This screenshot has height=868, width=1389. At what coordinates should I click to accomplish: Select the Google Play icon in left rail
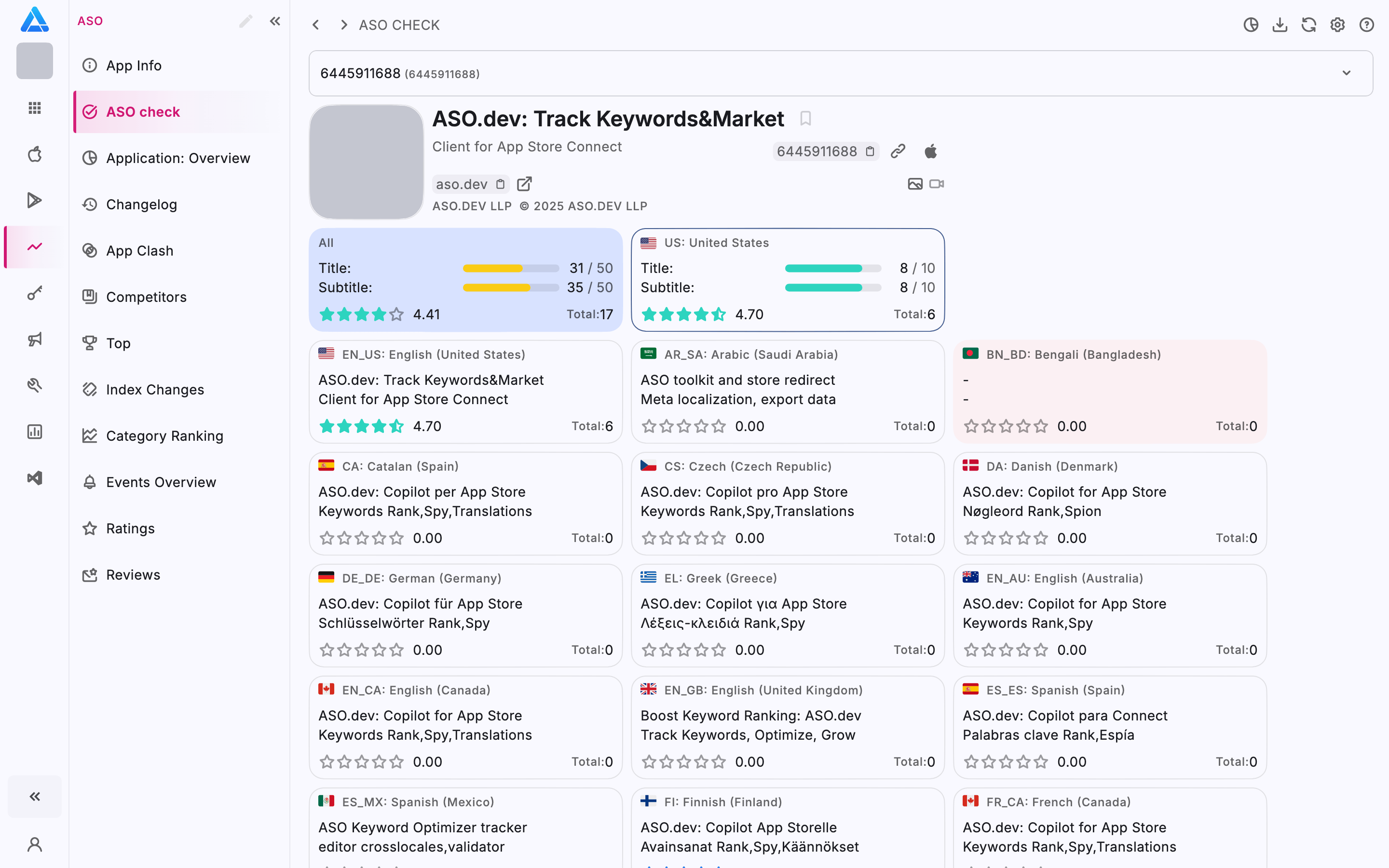[x=34, y=200]
